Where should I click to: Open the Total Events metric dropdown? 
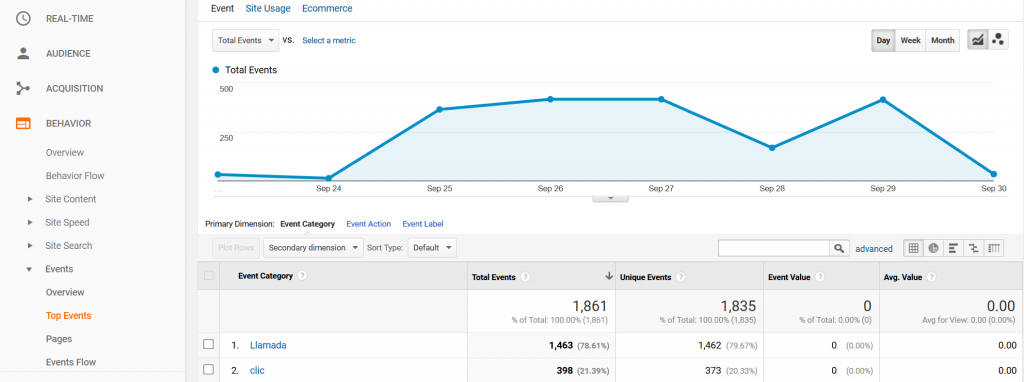click(246, 40)
